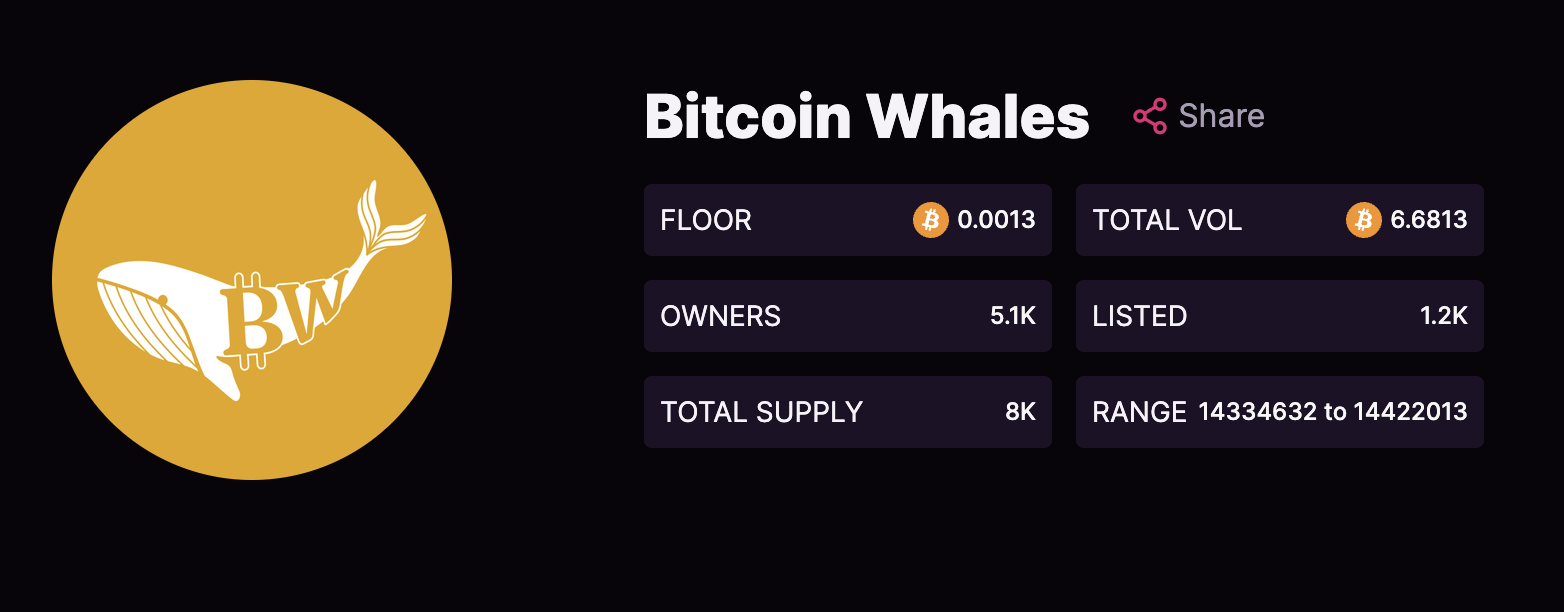Select the owners count 5.1K

click(x=1013, y=316)
